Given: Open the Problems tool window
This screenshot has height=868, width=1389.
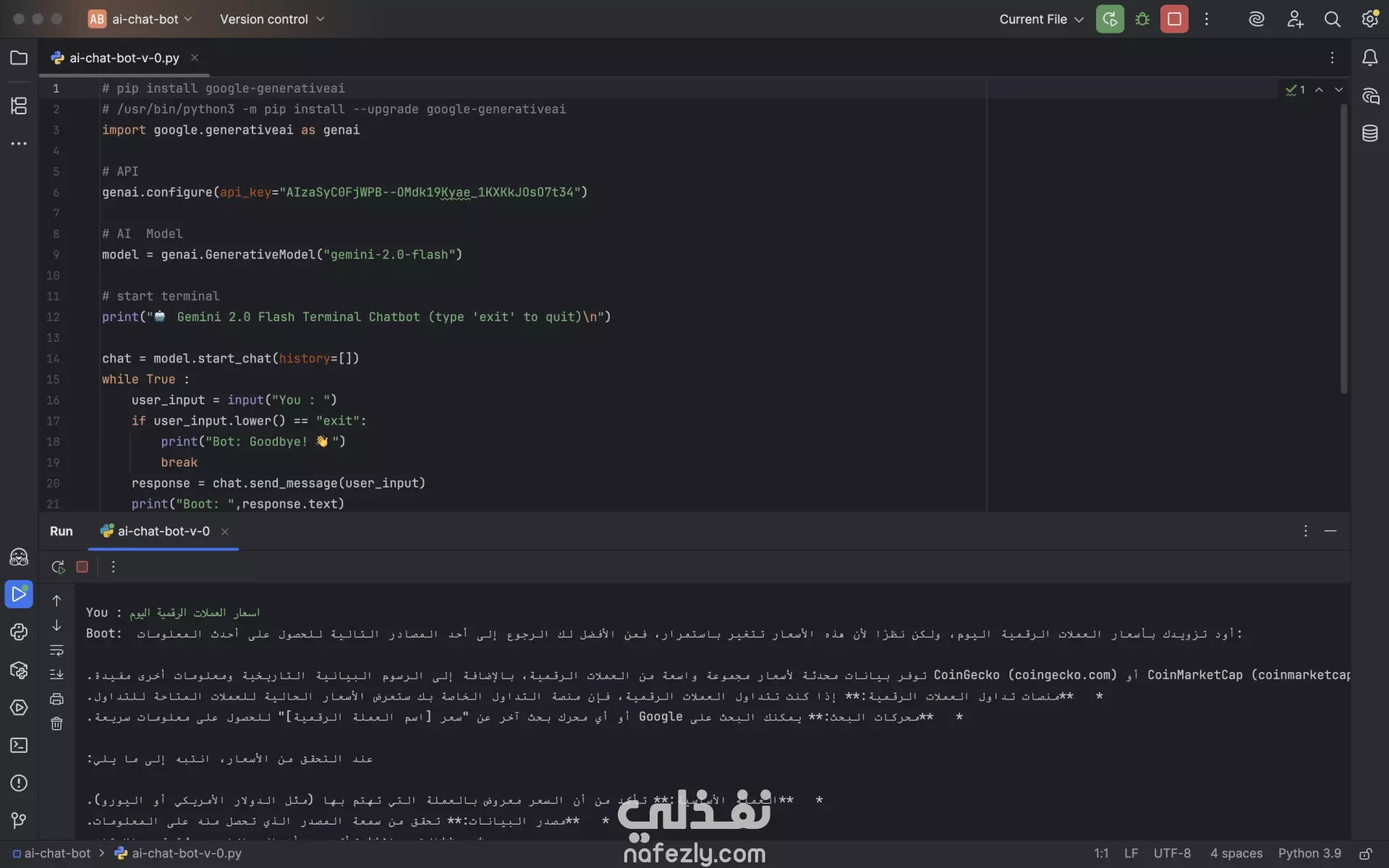Looking at the screenshot, I should 19,783.
